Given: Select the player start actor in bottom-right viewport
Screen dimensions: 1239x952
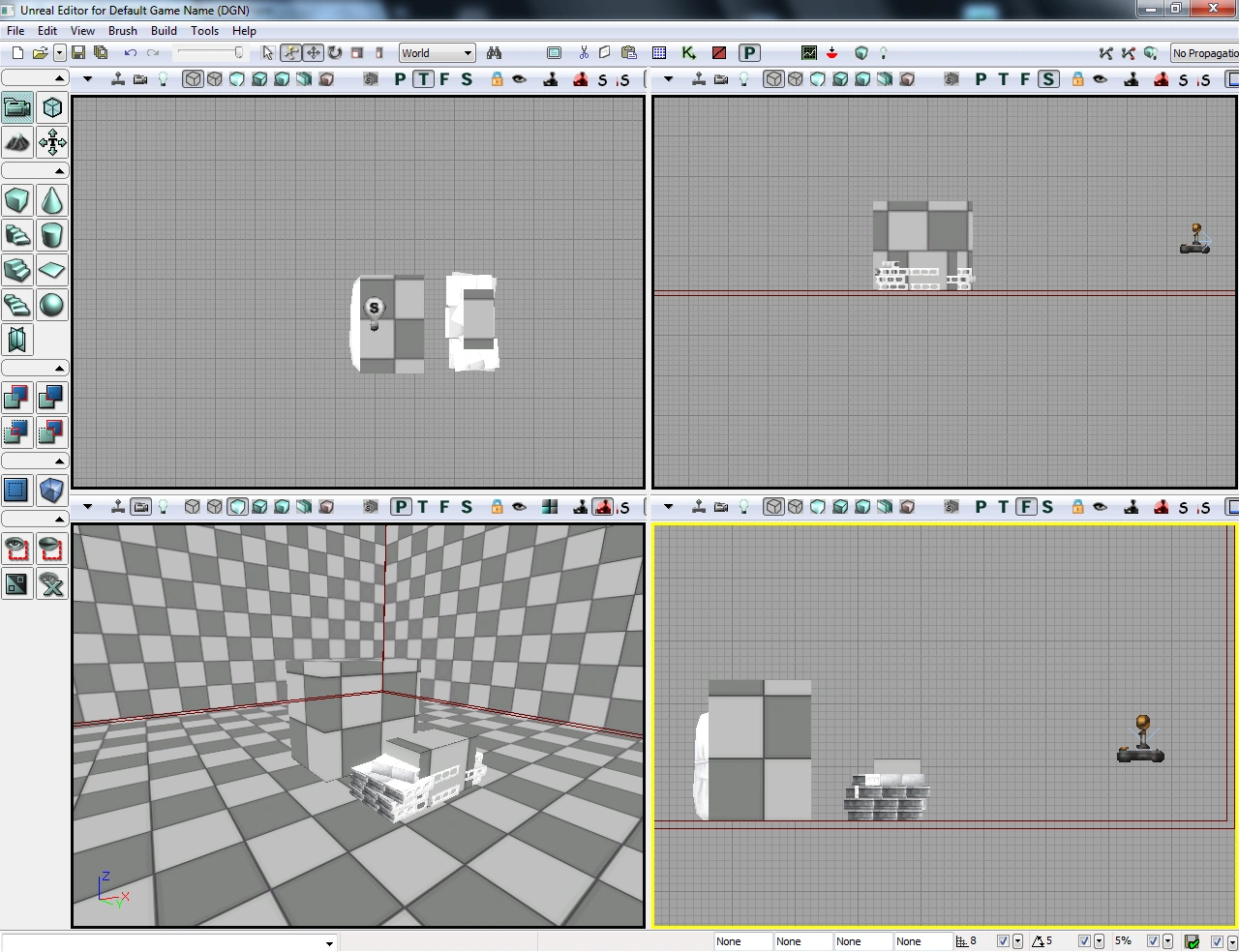Looking at the screenshot, I should tap(1141, 740).
